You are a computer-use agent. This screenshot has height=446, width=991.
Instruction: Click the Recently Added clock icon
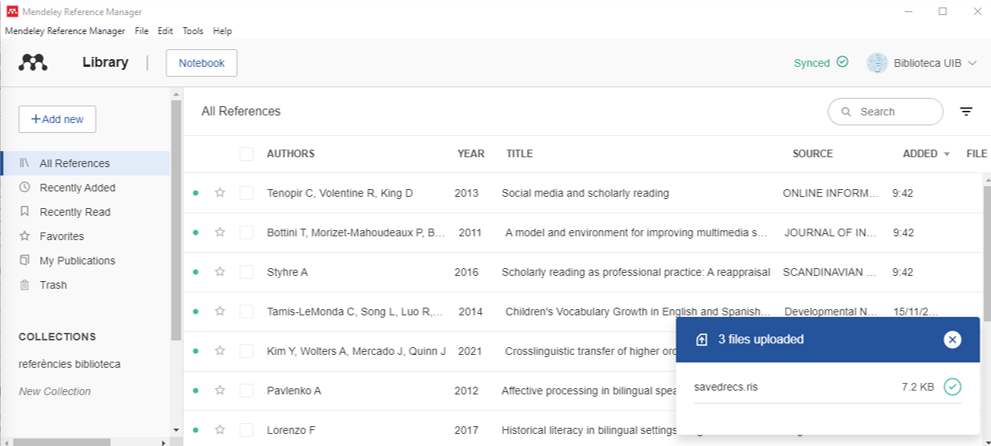click(25, 187)
